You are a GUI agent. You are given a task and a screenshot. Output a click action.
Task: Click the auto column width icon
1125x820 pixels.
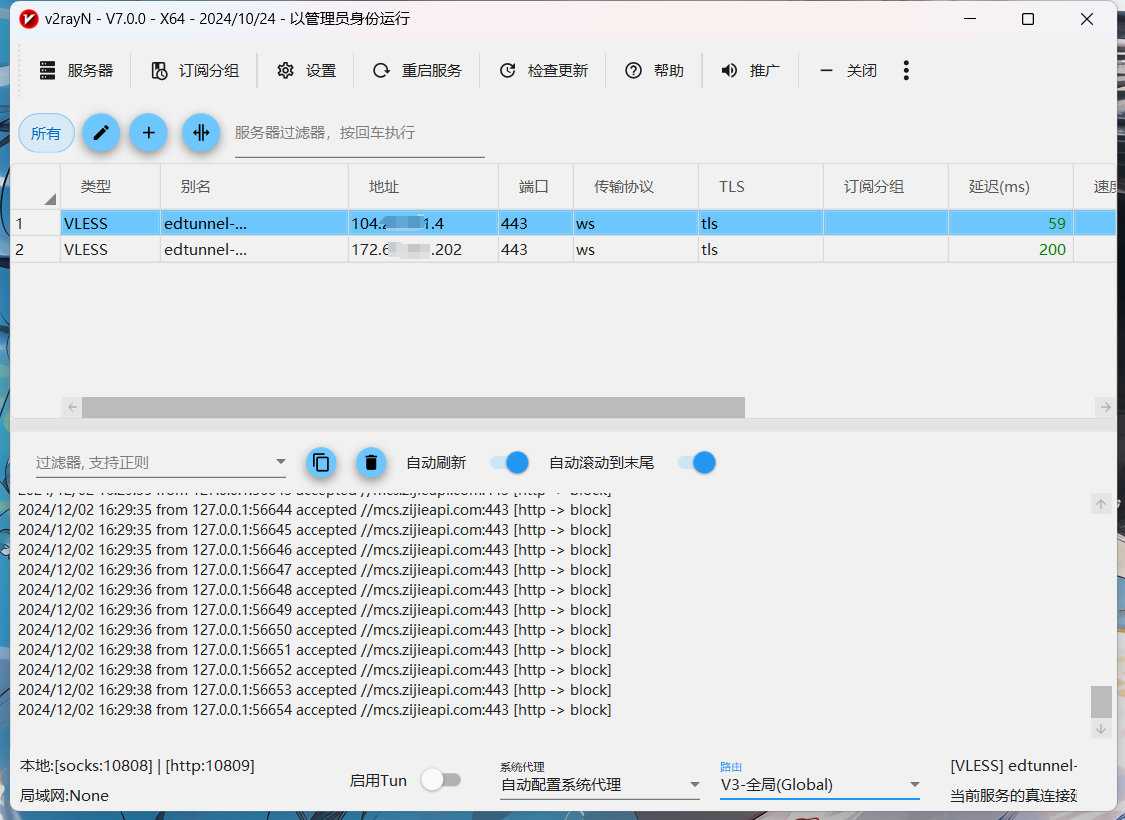(201, 133)
